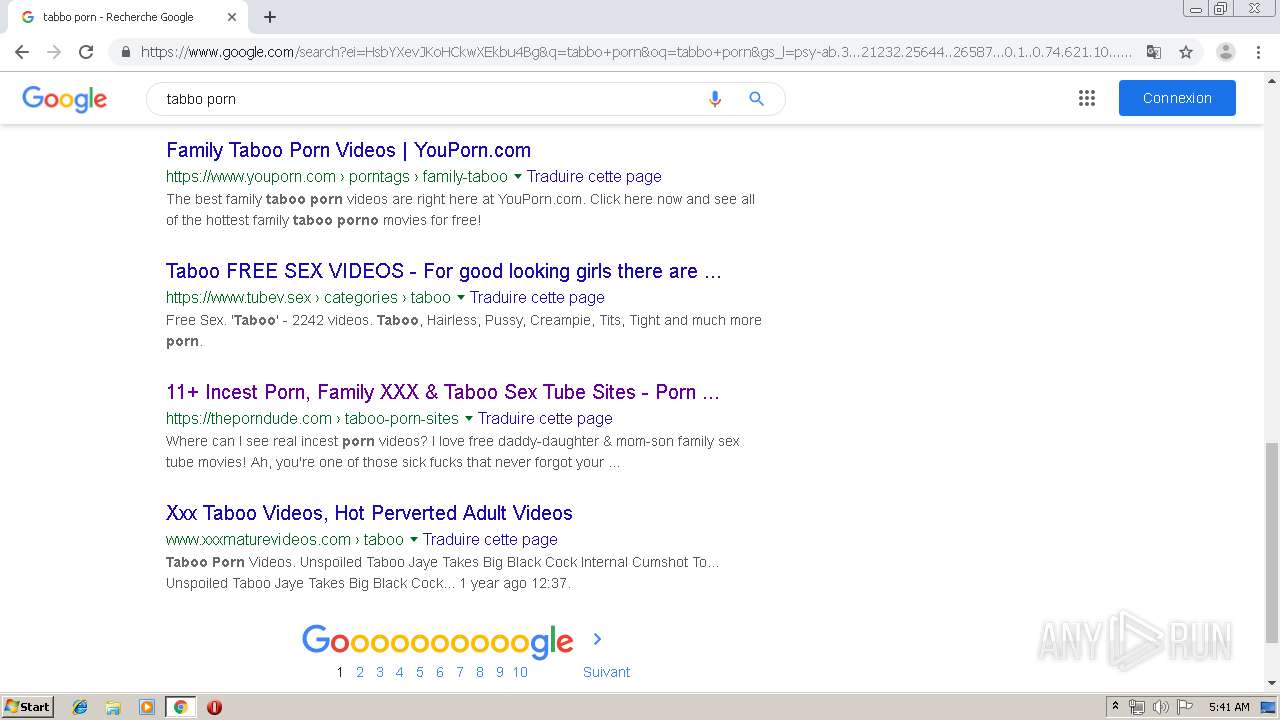
Task: Translate the tubev.sex result page
Action: coord(537,297)
